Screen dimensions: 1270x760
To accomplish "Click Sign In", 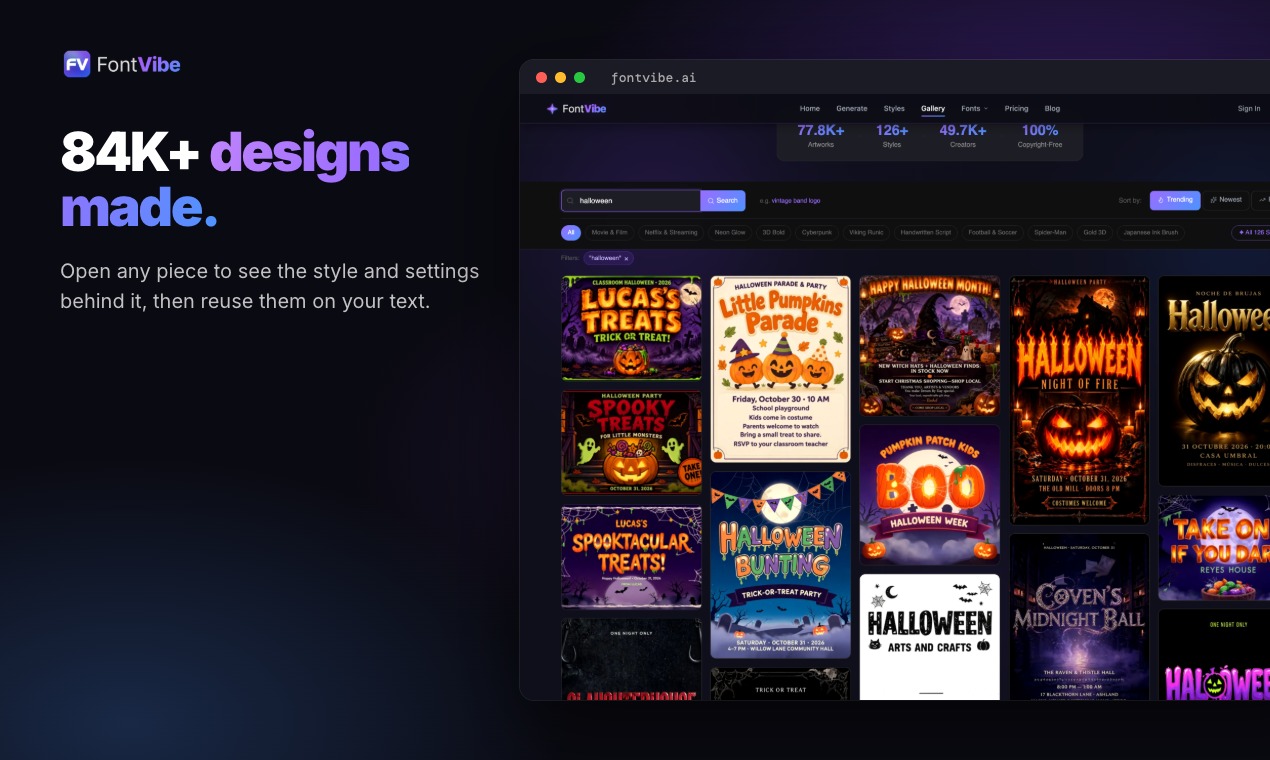I will point(1249,109).
